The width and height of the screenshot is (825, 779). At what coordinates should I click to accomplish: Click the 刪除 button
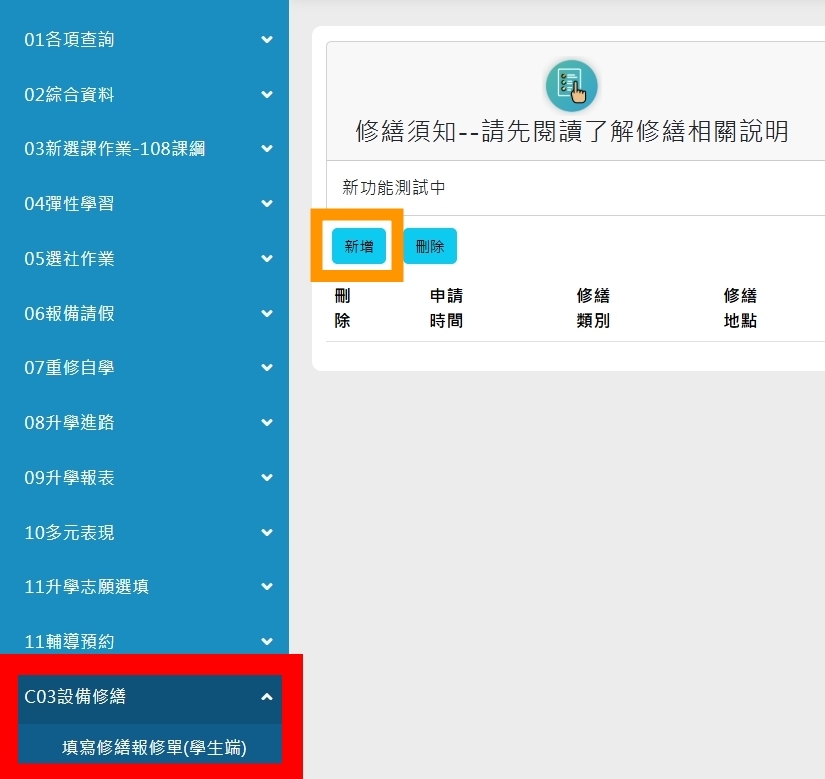click(430, 246)
